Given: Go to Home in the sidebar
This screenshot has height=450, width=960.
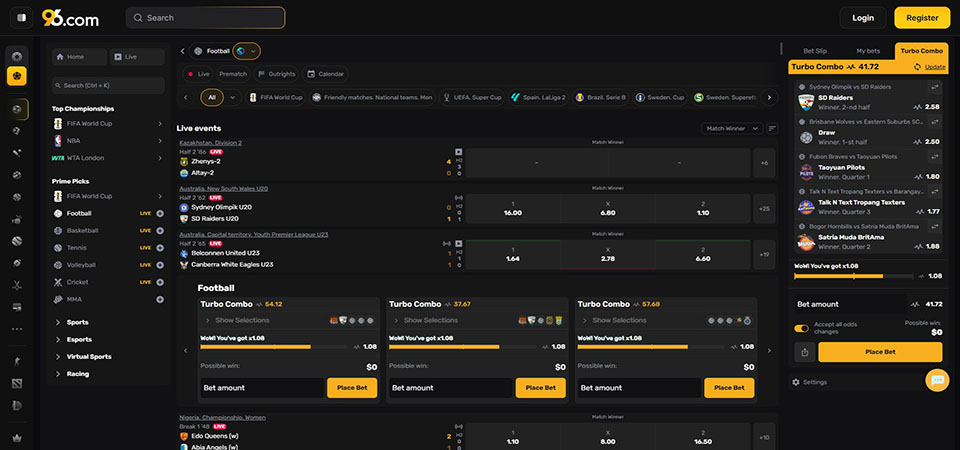Looking at the screenshot, I should pos(79,57).
